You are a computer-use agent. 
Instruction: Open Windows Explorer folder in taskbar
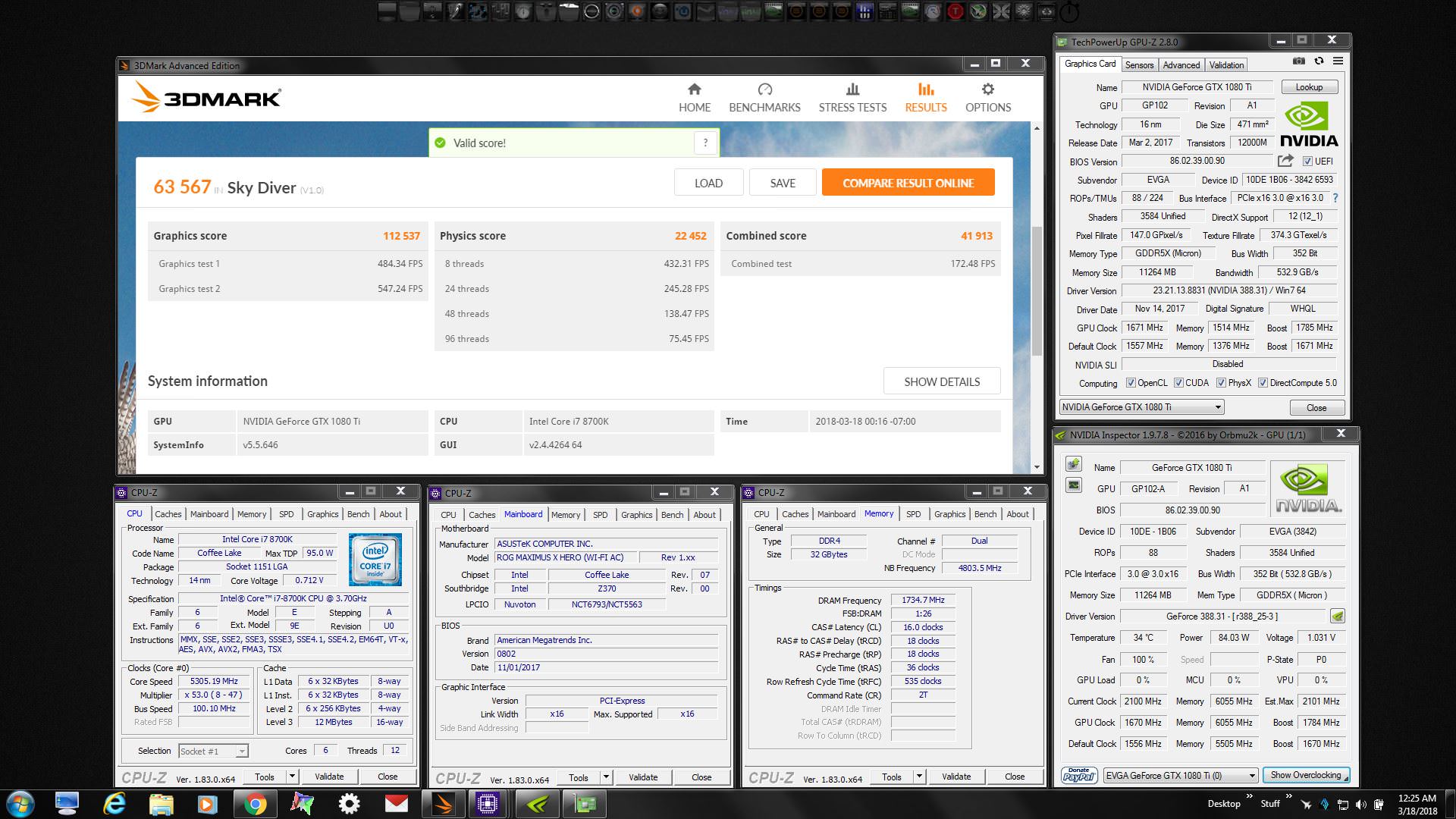(x=161, y=804)
